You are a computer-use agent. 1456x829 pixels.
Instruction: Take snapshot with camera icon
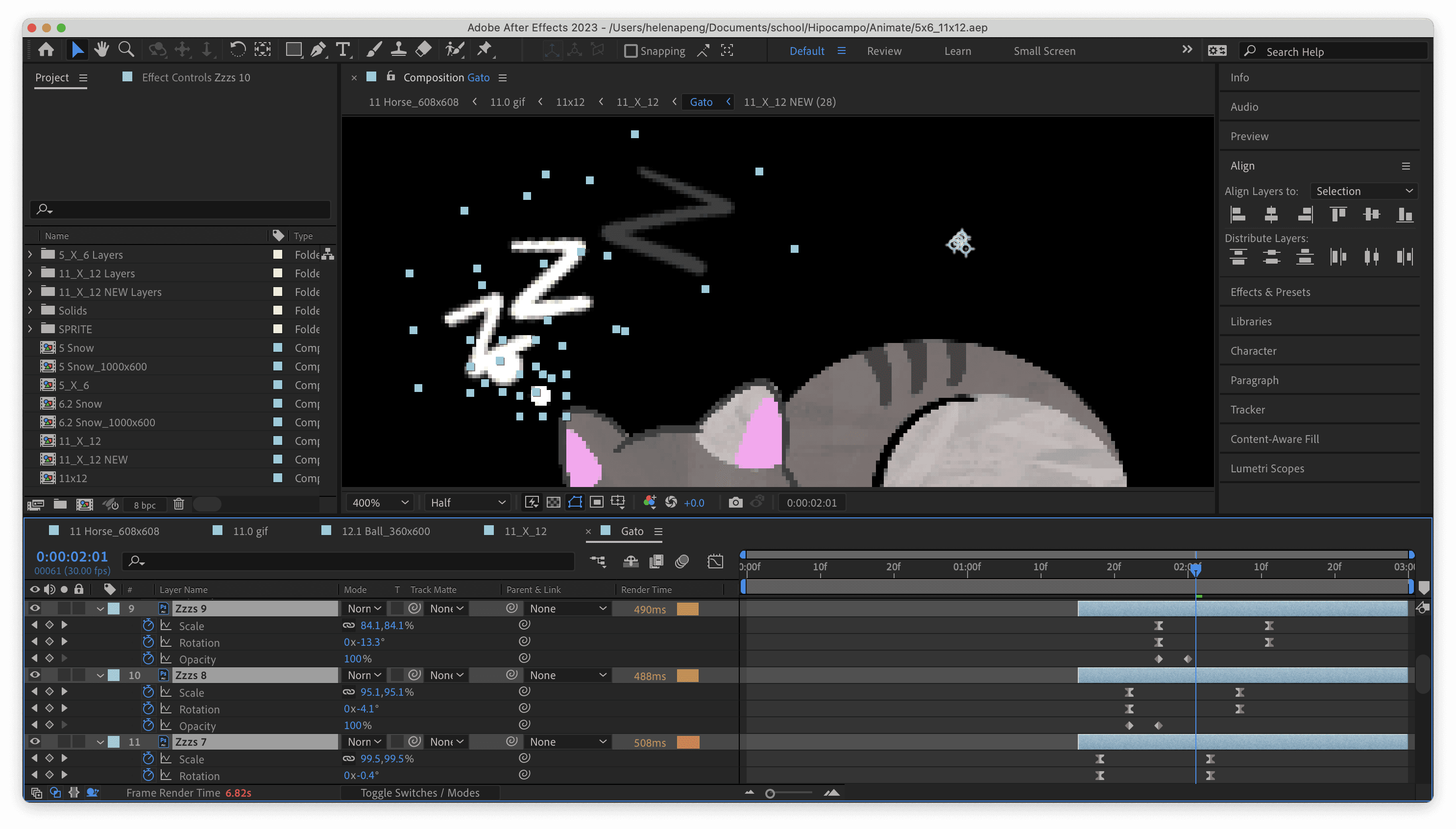point(735,502)
